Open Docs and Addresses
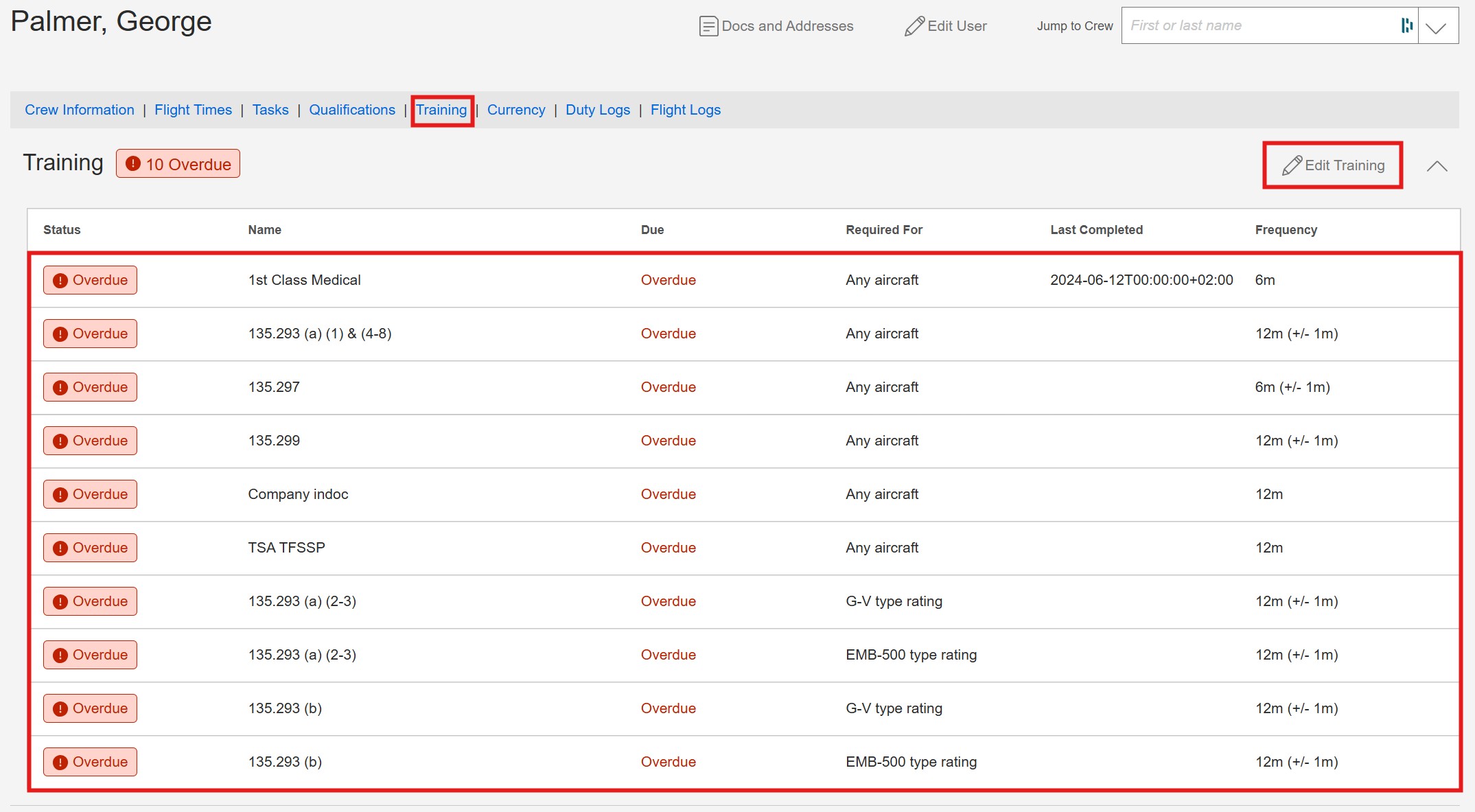Screen dimensions: 1475x812 point(776,26)
